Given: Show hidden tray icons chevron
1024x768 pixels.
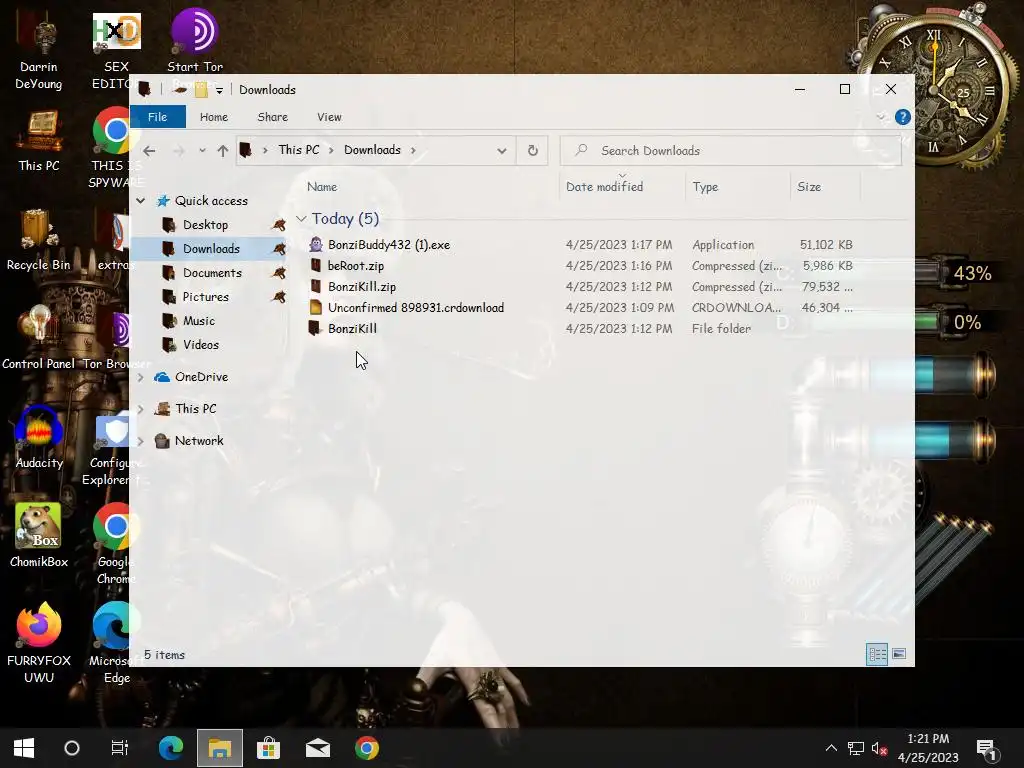Looking at the screenshot, I should coord(831,748).
